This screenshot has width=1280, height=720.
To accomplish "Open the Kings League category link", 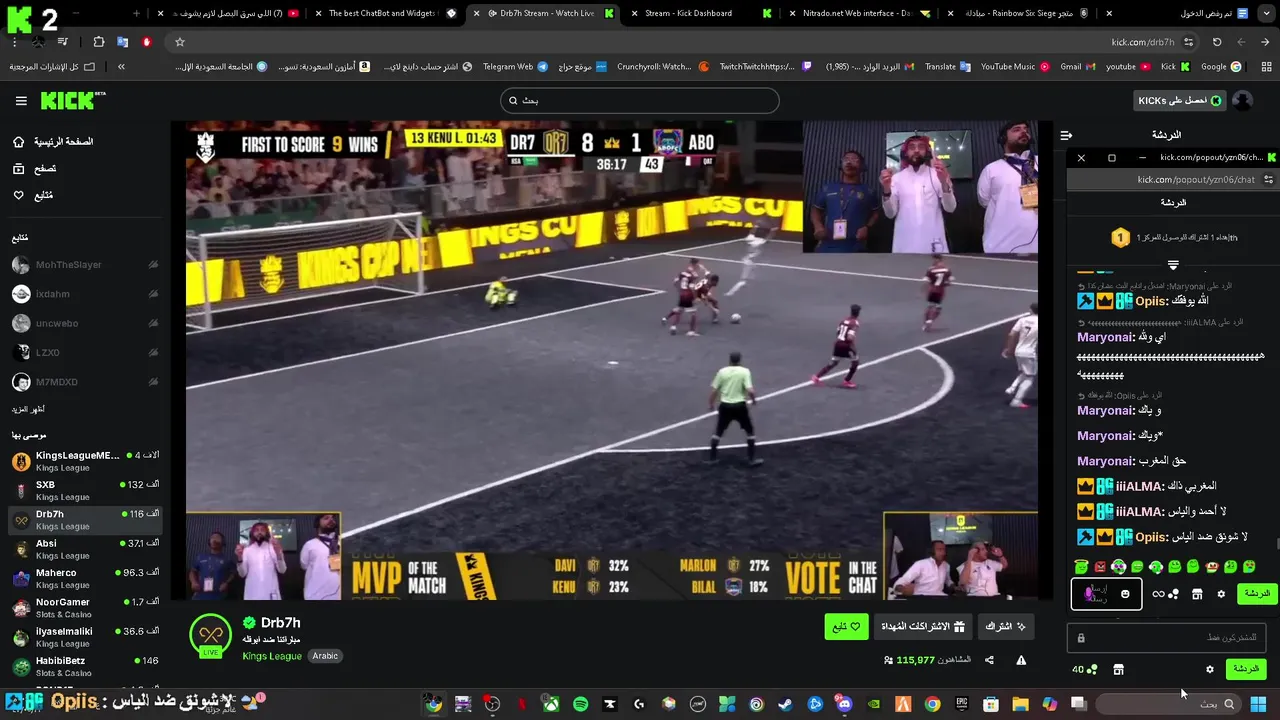I will click(x=272, y=656).
